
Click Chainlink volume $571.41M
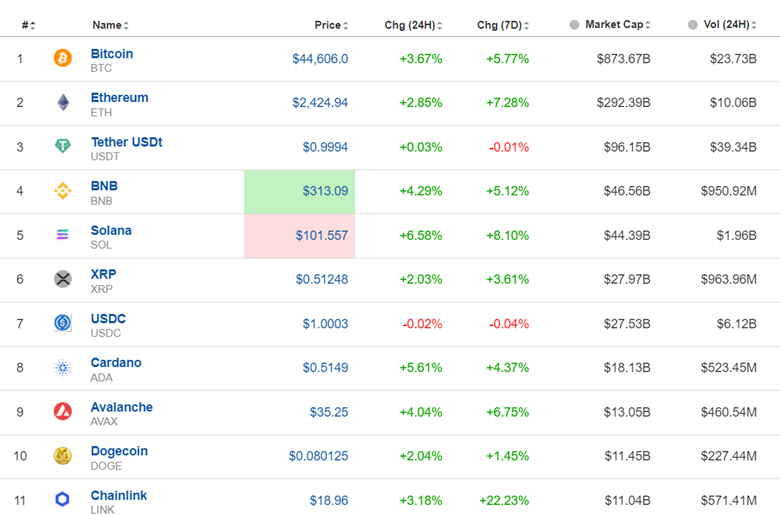[x=729, y=500]
